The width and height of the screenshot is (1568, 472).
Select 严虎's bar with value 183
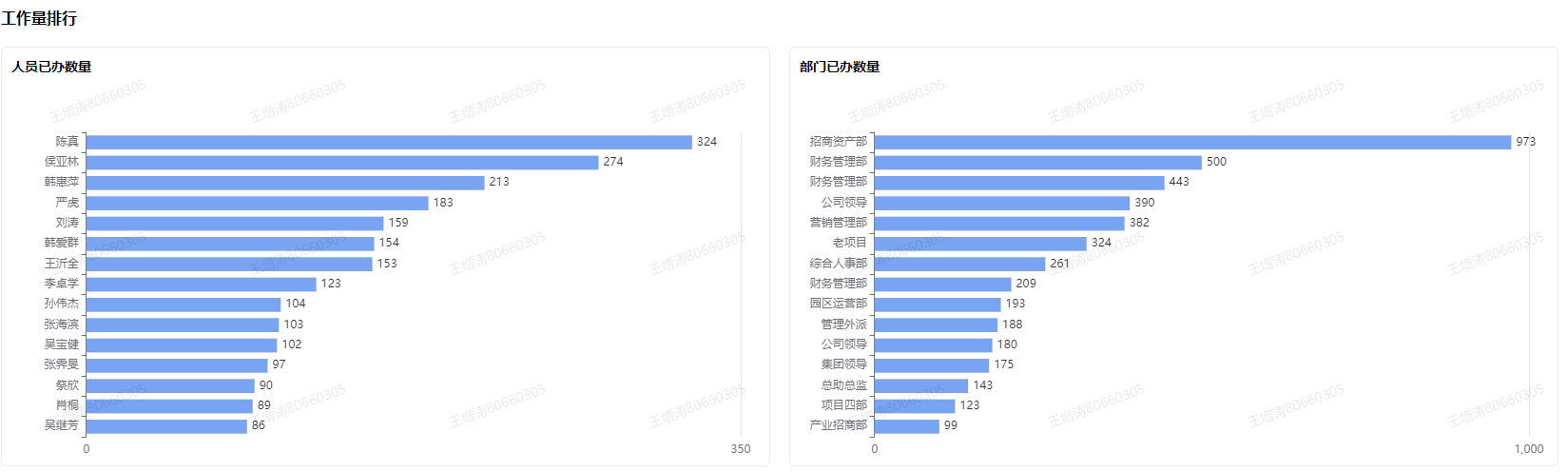[257, 203]
